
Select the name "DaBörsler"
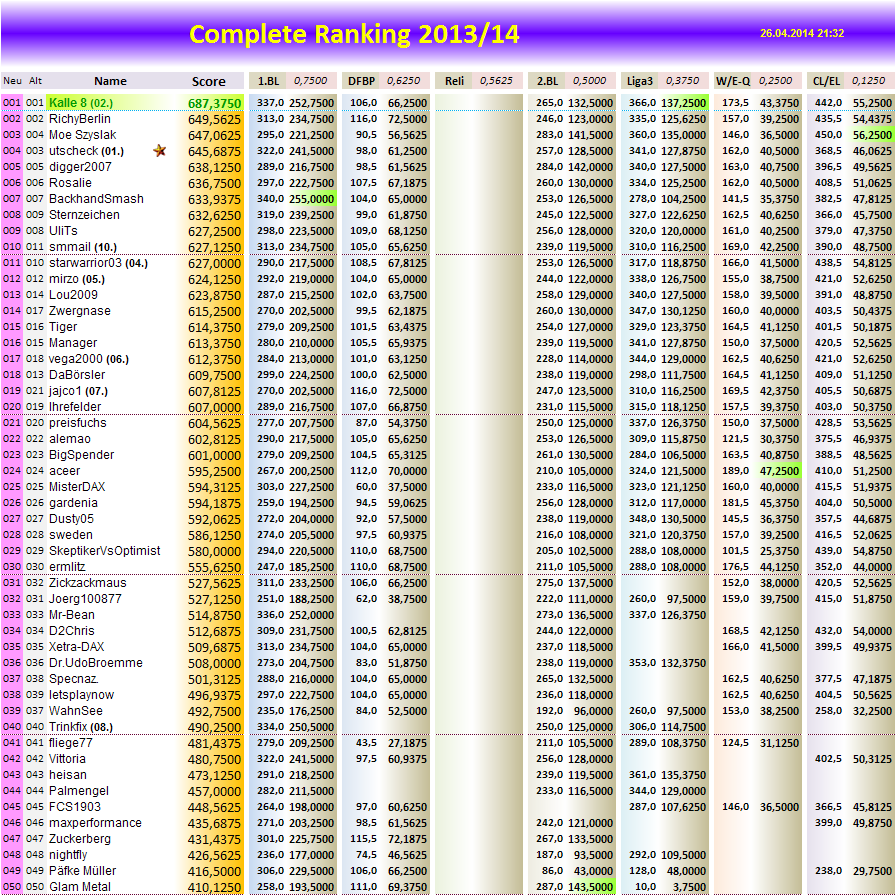pyautogui.click(x=77, y=374)
